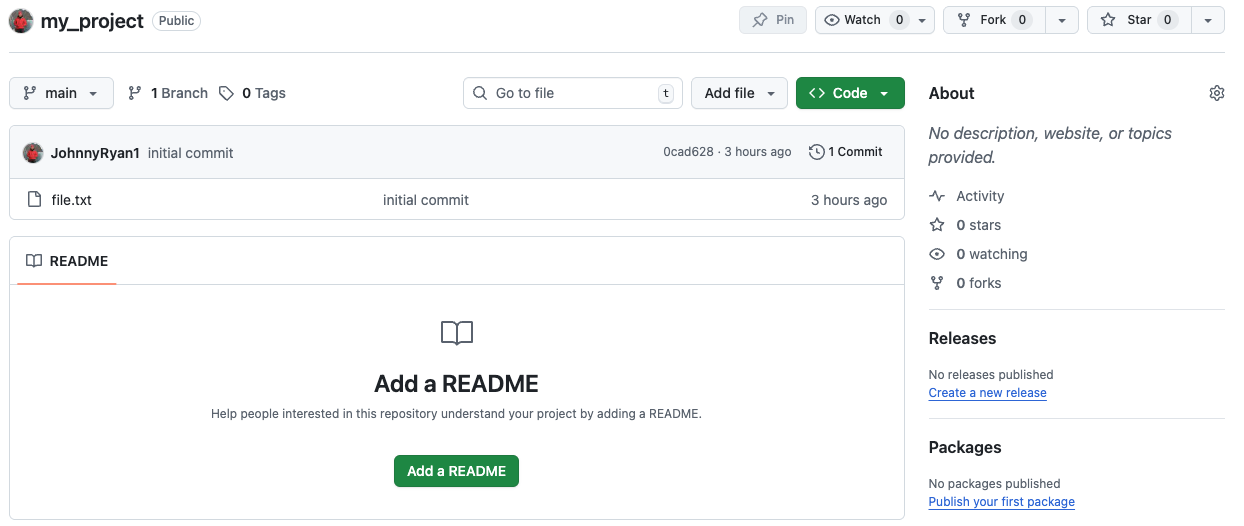The width and height of the screenshot is (1244, 526).
Task: Open the Create a new release link
Action: coord(987,393)
